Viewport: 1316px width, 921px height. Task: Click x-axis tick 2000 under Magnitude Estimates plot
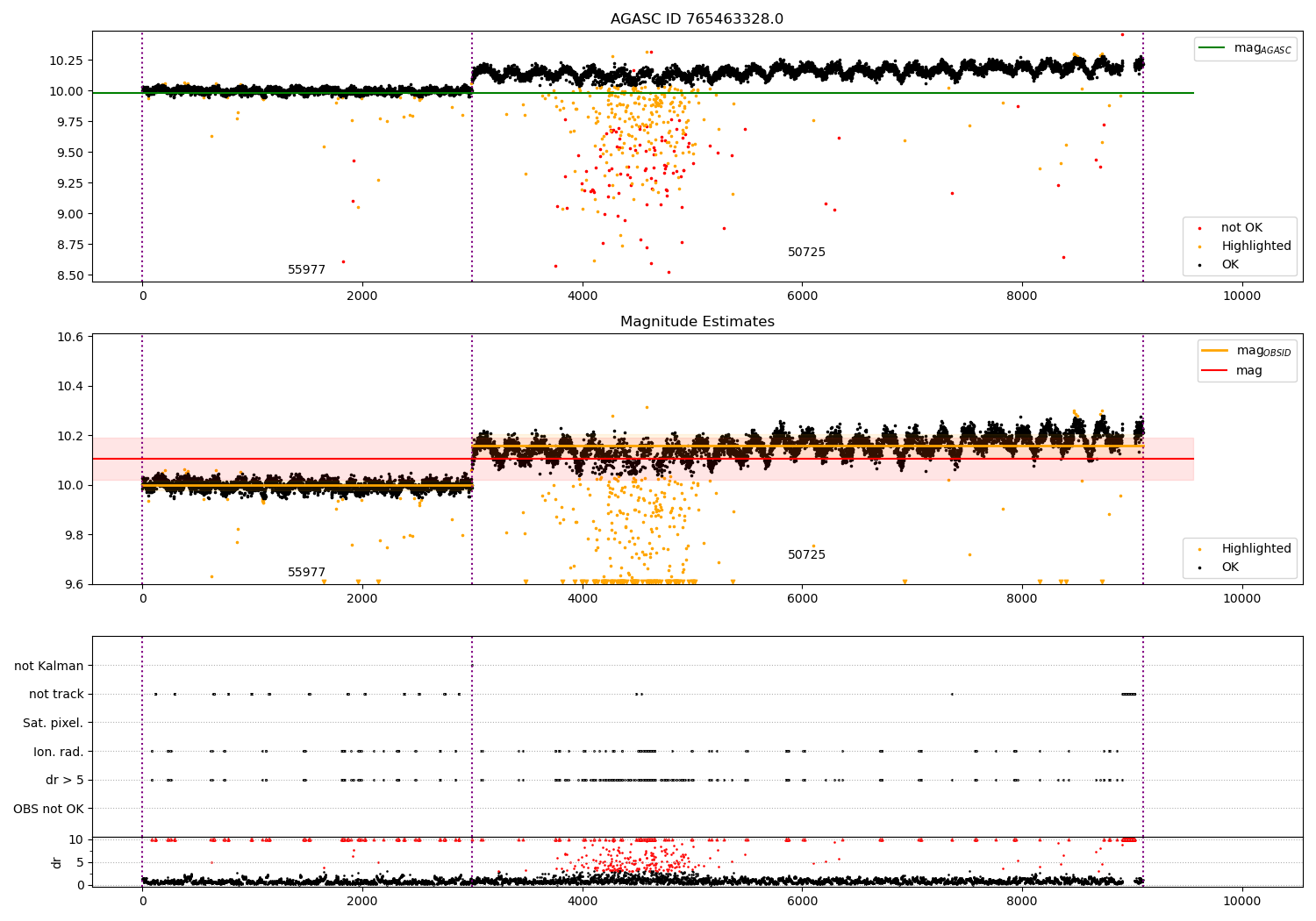(362, 599)
